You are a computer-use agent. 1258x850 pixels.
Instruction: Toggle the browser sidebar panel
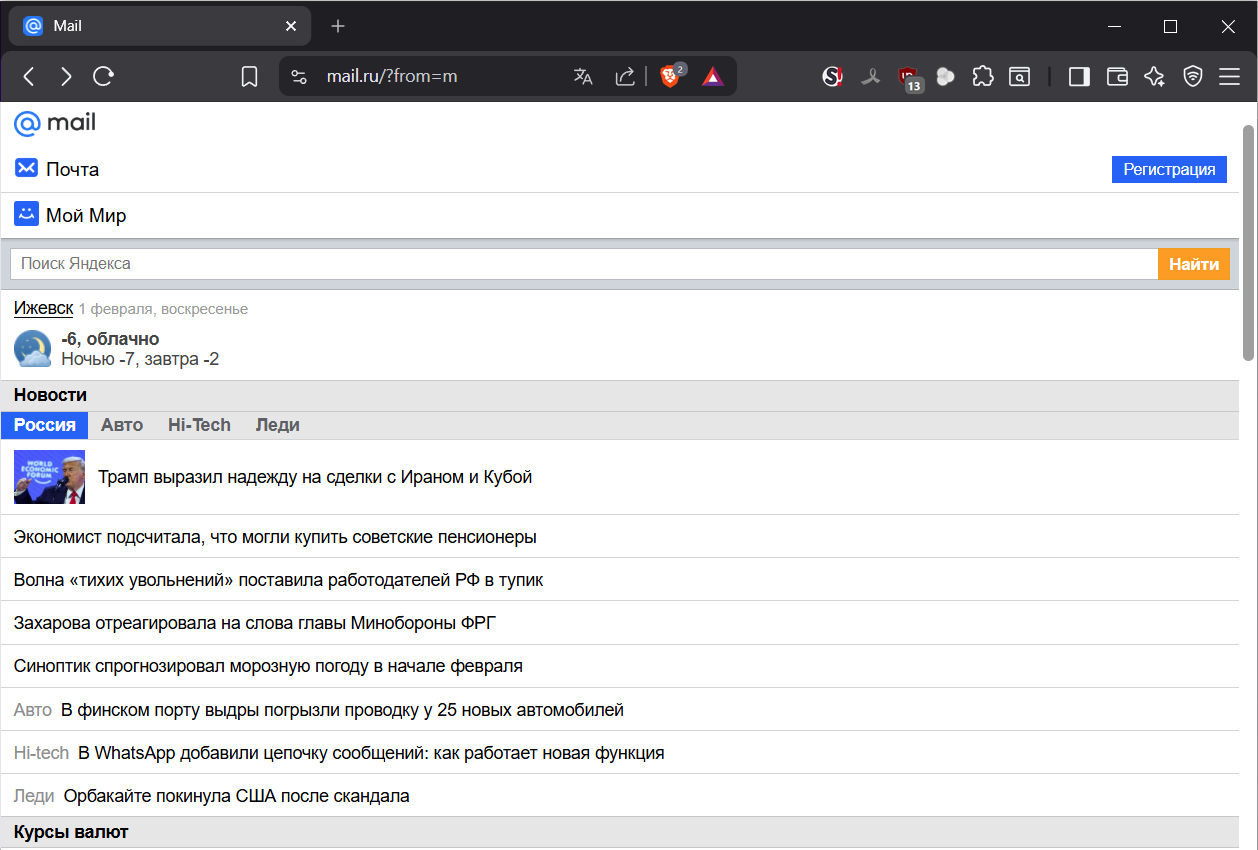tap(1079, 76)
